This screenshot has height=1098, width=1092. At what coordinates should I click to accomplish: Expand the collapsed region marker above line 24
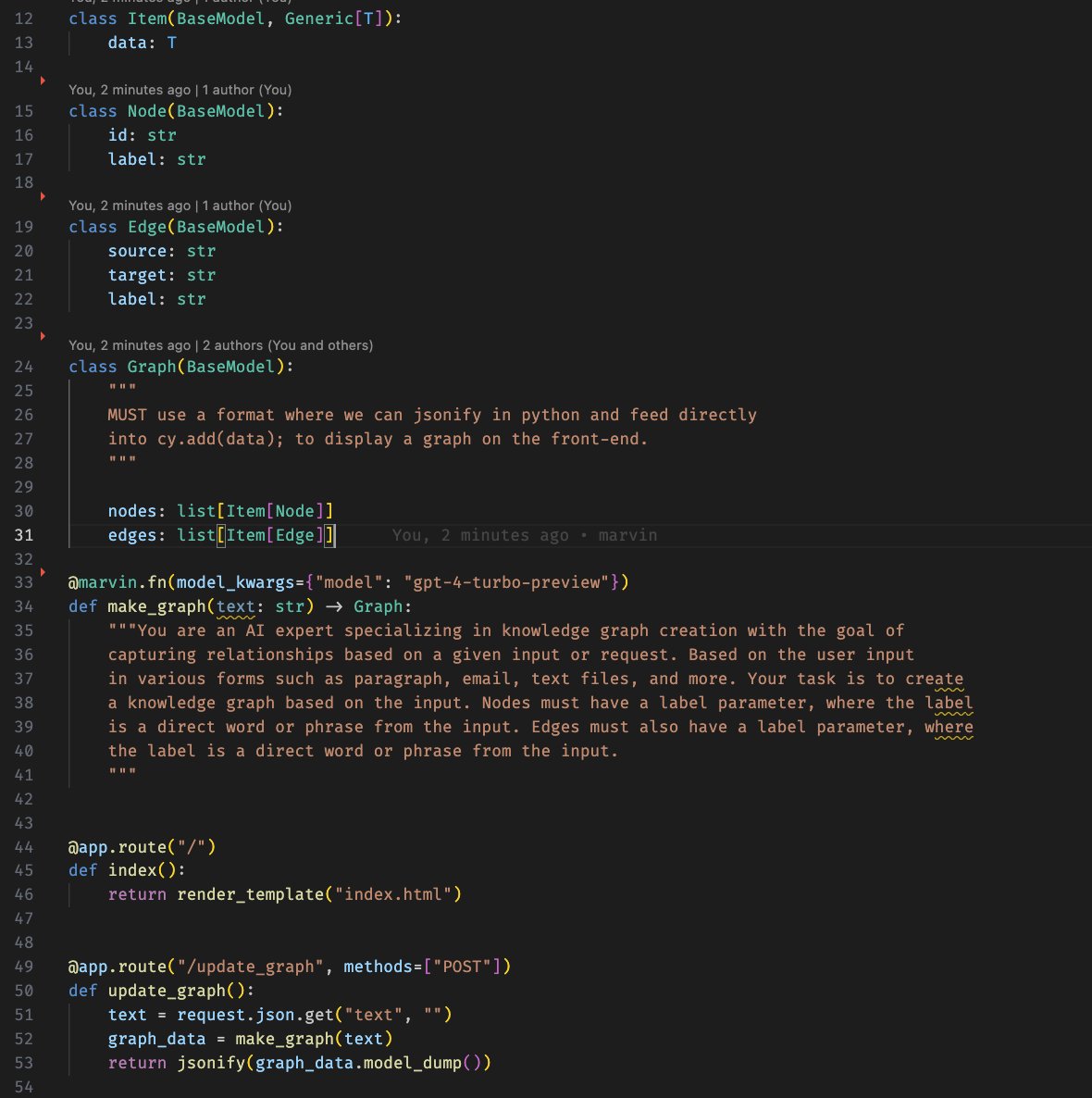tap(43, 335)
